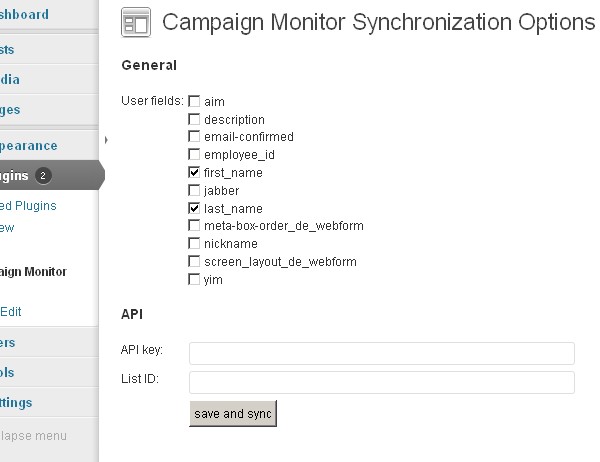600x462 pixels.
Task: Enable the aim user field checkbox
Action: pos(194,101)
